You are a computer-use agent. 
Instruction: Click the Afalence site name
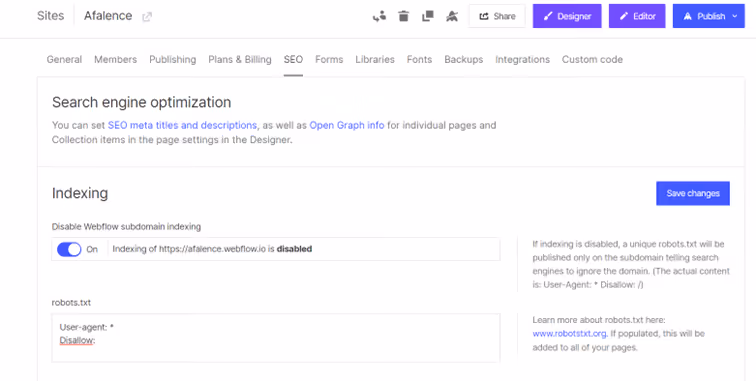[108, 15]
